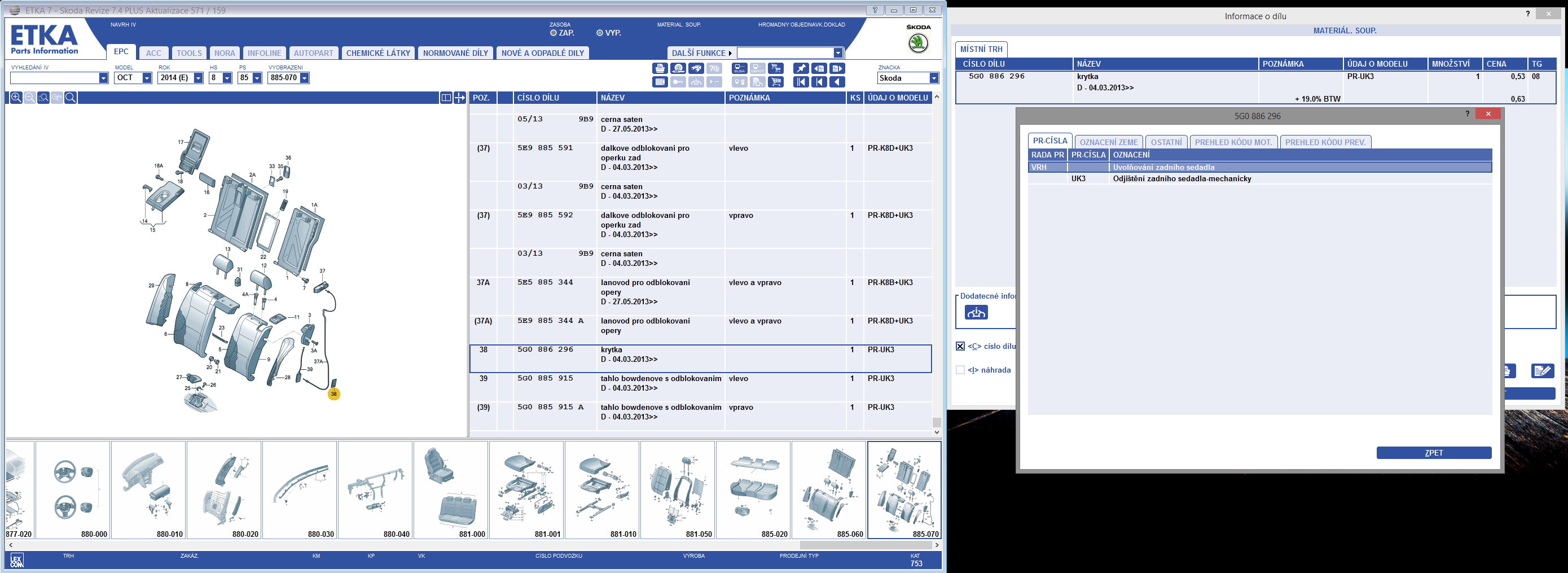
Task: Click the Skoda logo emblem
Action: point(919,43)
